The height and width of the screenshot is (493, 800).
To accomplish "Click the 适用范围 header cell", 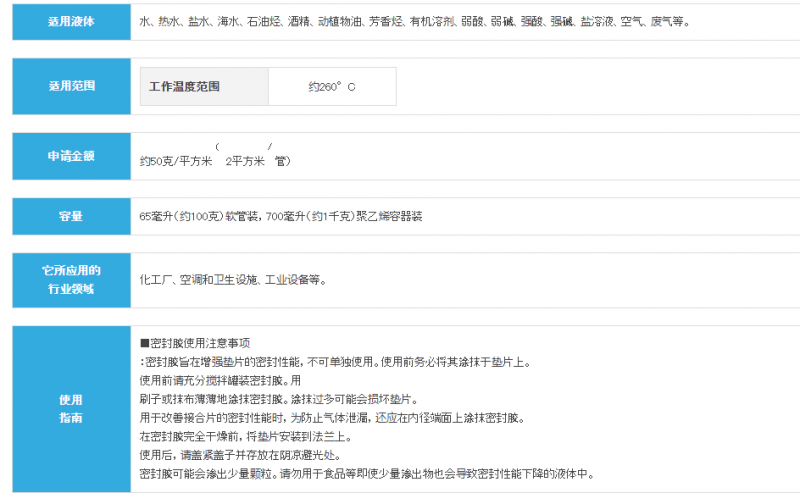I will (71, 86).
